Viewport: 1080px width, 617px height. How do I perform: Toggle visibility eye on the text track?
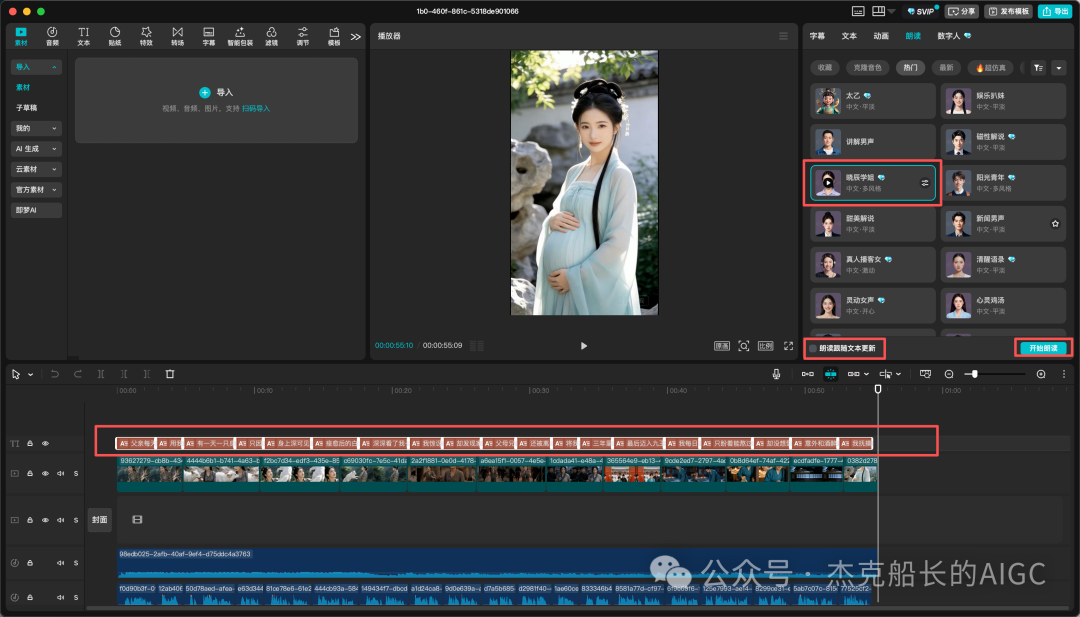(x=45, y=443)
